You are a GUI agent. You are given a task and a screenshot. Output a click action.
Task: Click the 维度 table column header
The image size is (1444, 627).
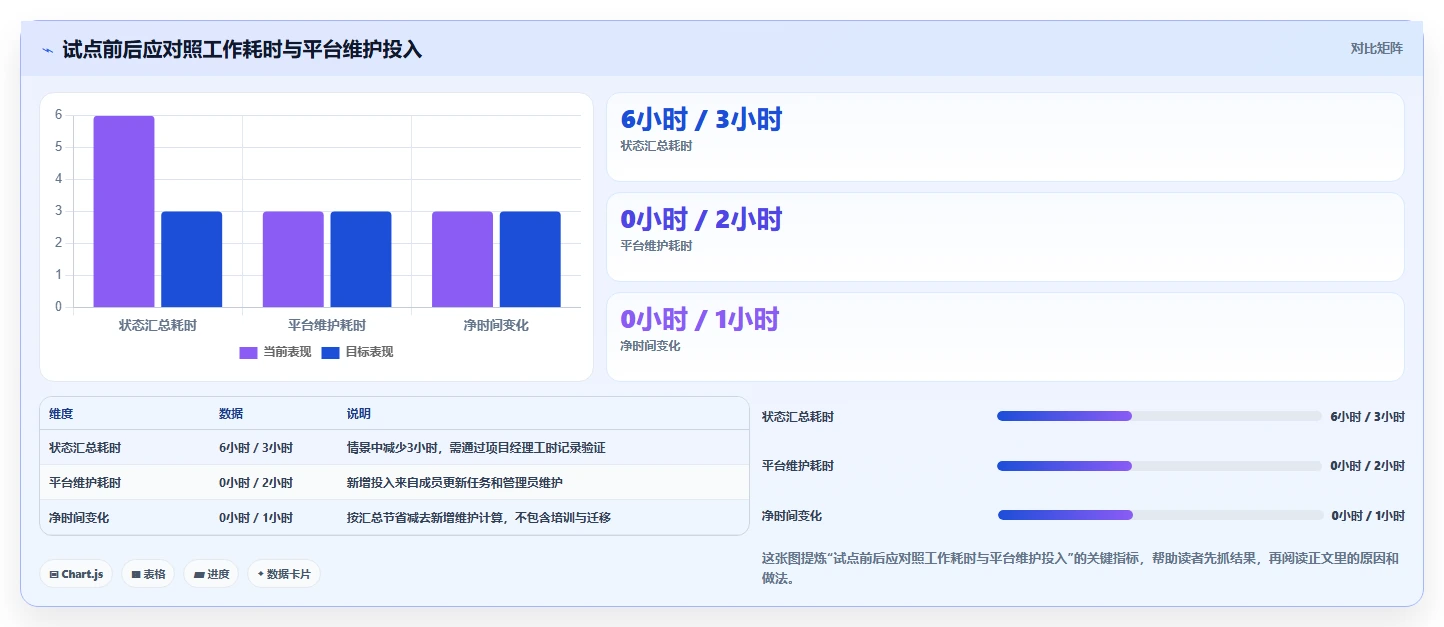tap(61, 414)
